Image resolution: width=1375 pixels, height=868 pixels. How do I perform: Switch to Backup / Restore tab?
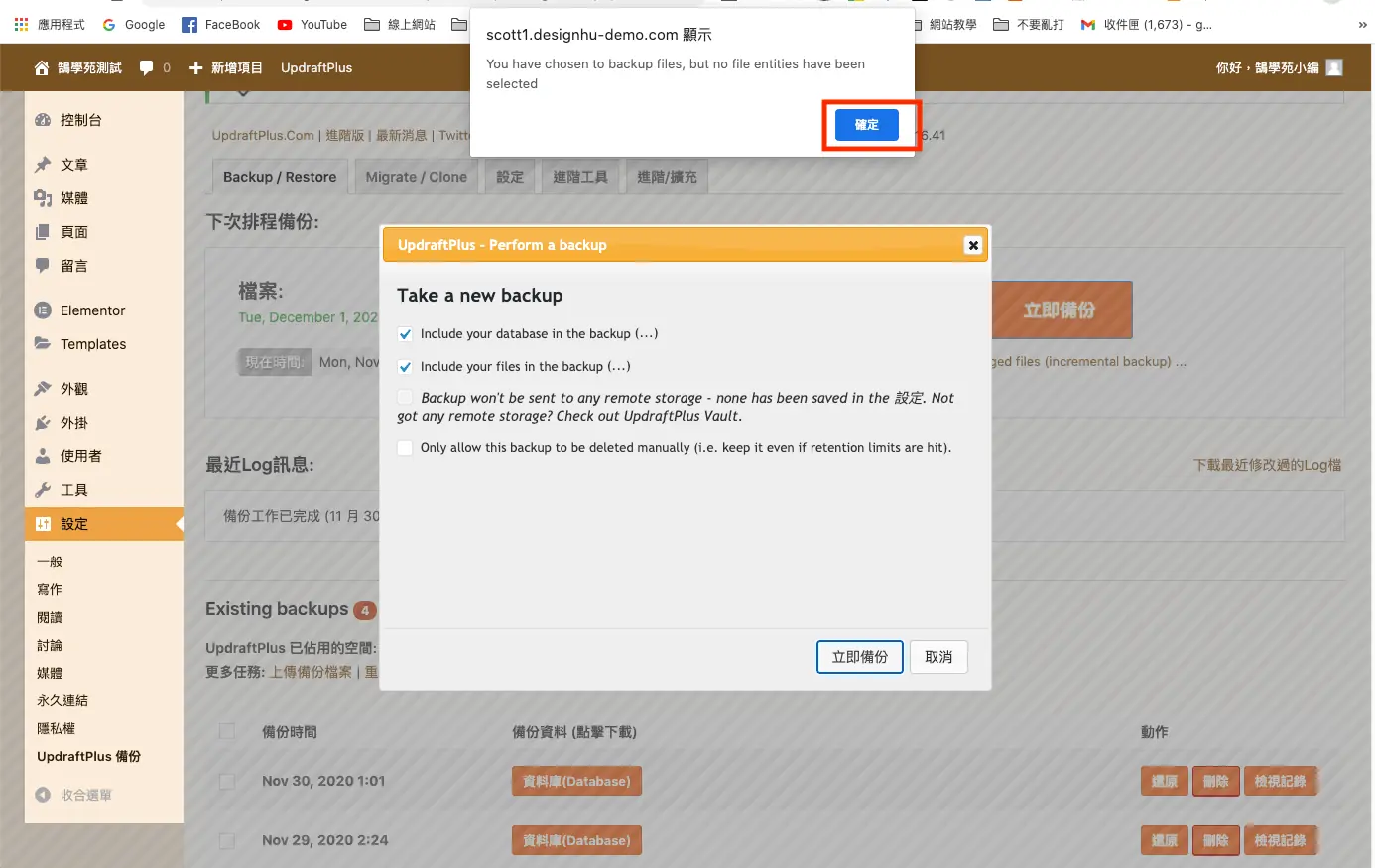(x=280, y=177)
